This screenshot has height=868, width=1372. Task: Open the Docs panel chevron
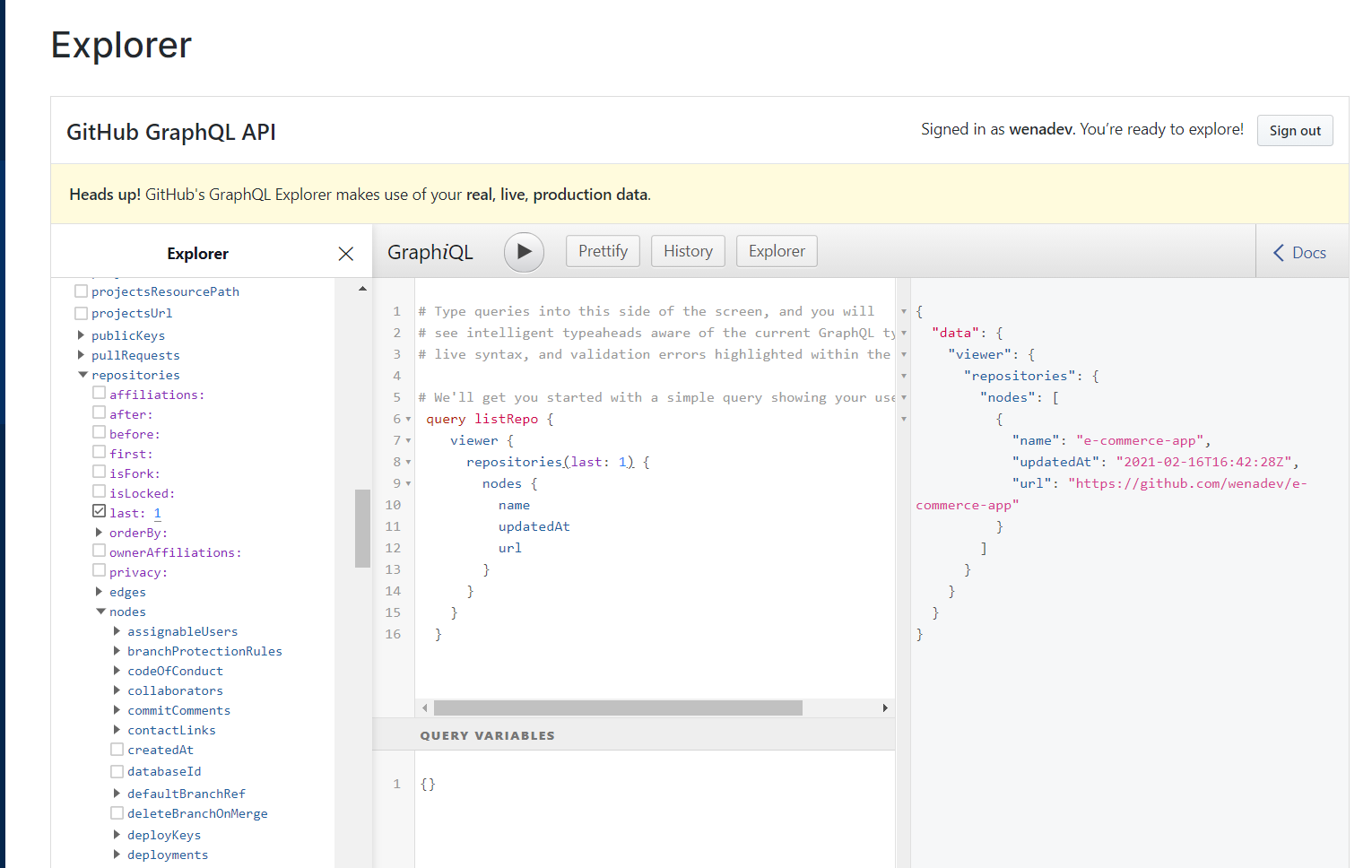pos(1279,253)
